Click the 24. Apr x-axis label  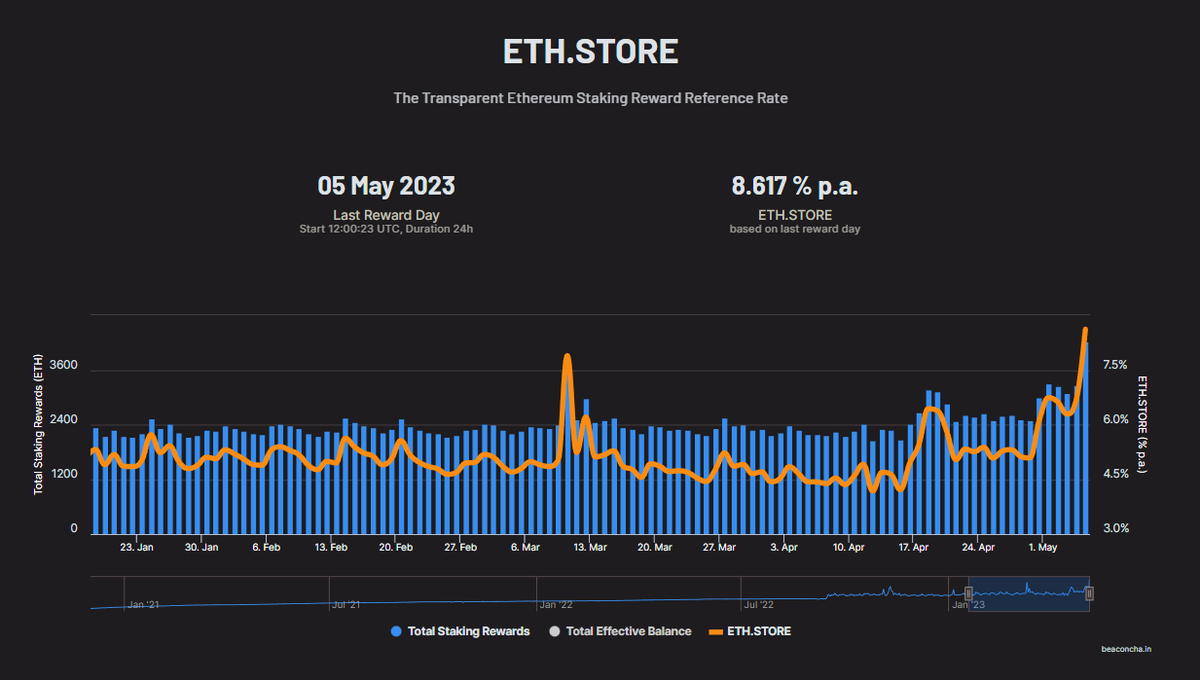click(979, 547)
